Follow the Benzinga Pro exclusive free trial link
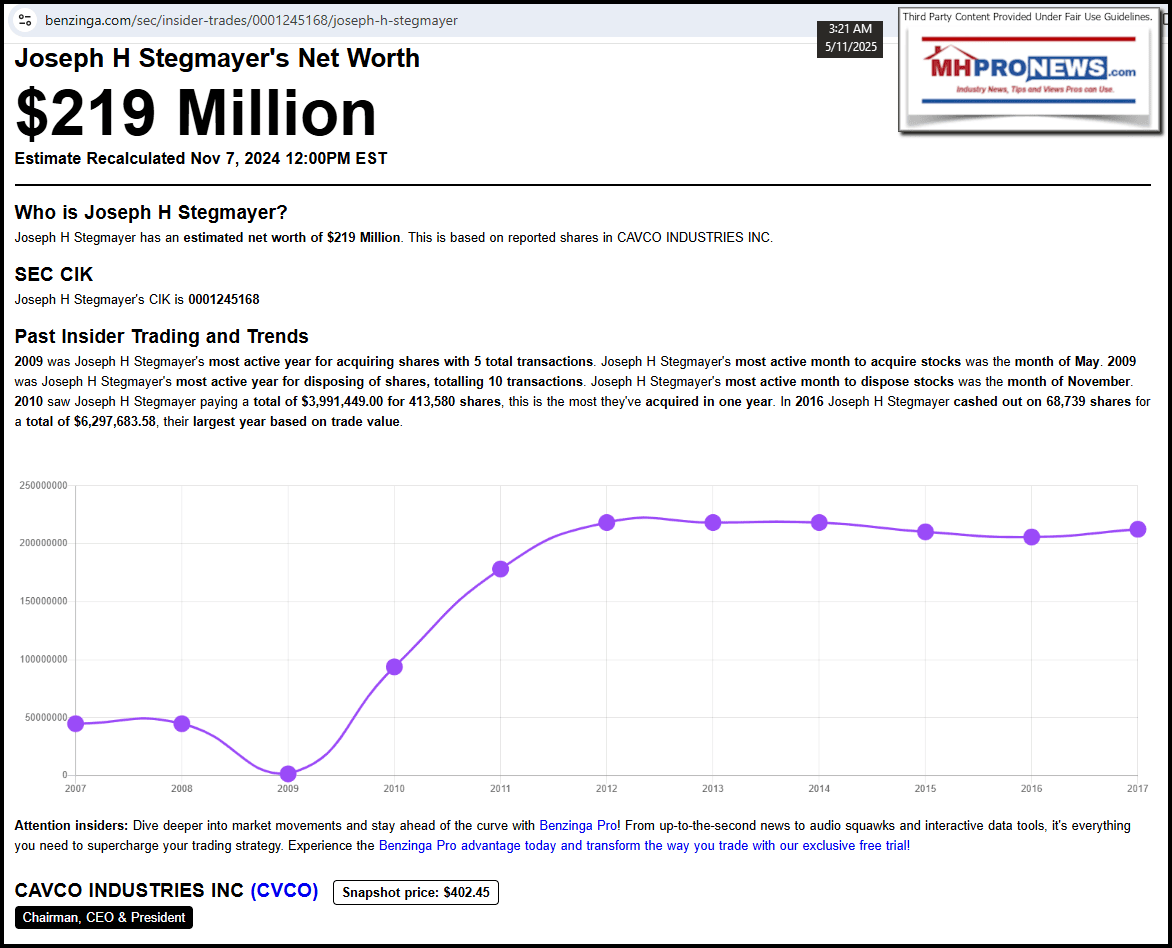The image size is (1172, 948). (x=644, y=846)
